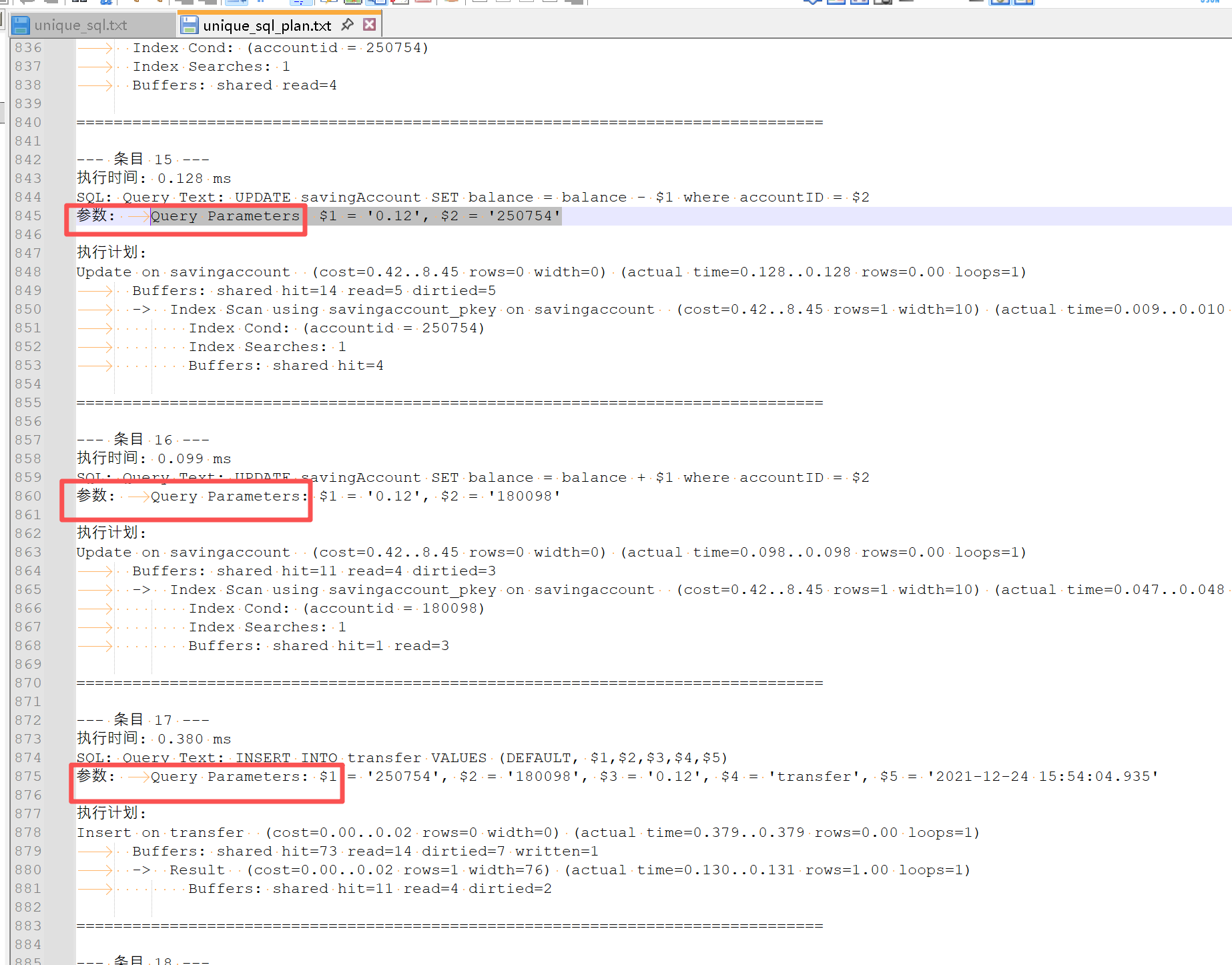The width and height of the screenshot is (1232, 965).
Task: Click the save icon on unique_sql_plan.txt tab
Action: pyautogui.click(x=190, y=25)
